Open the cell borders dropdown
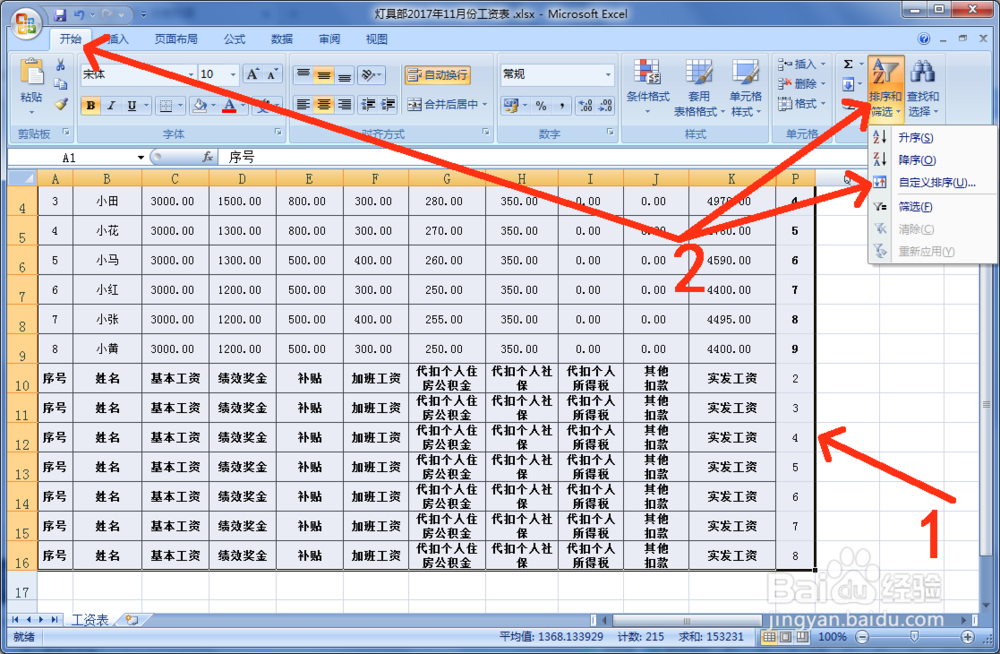The image size is (1000, 654). (180, 105)
